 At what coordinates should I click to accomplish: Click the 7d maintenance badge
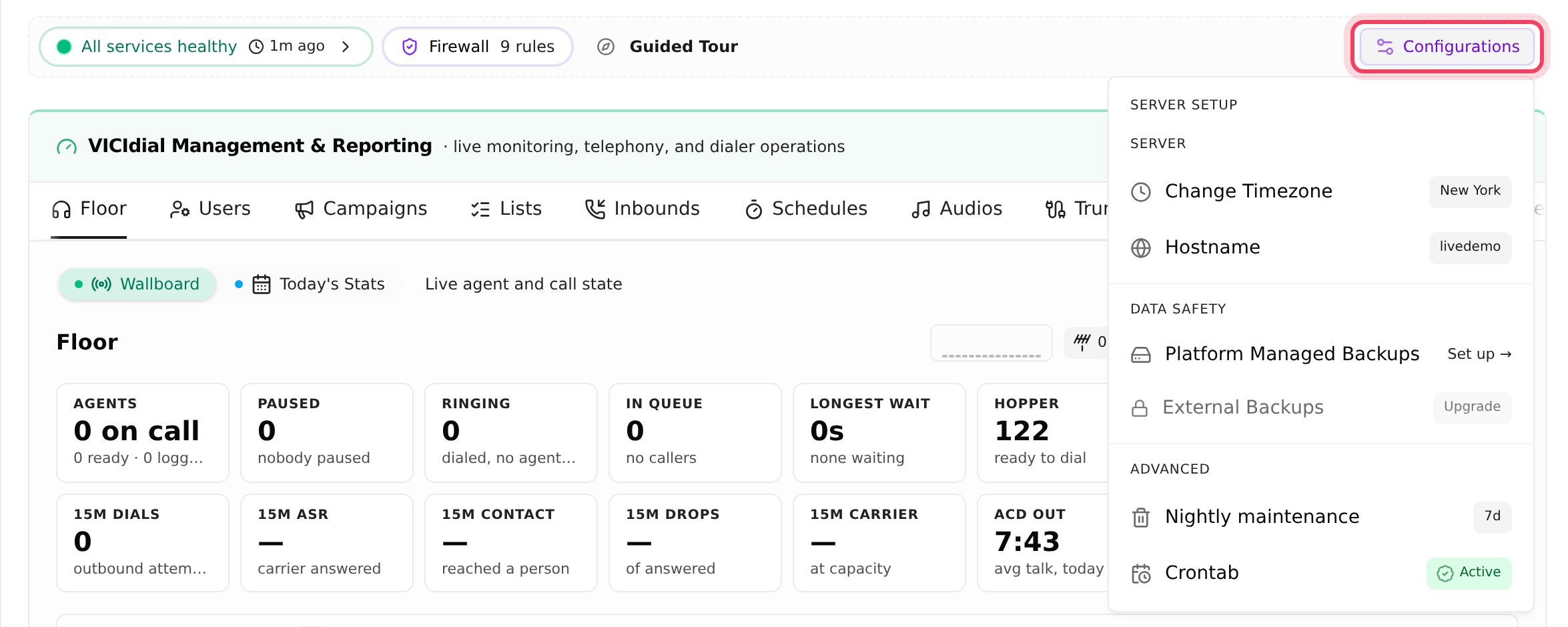click(1493, 516)
